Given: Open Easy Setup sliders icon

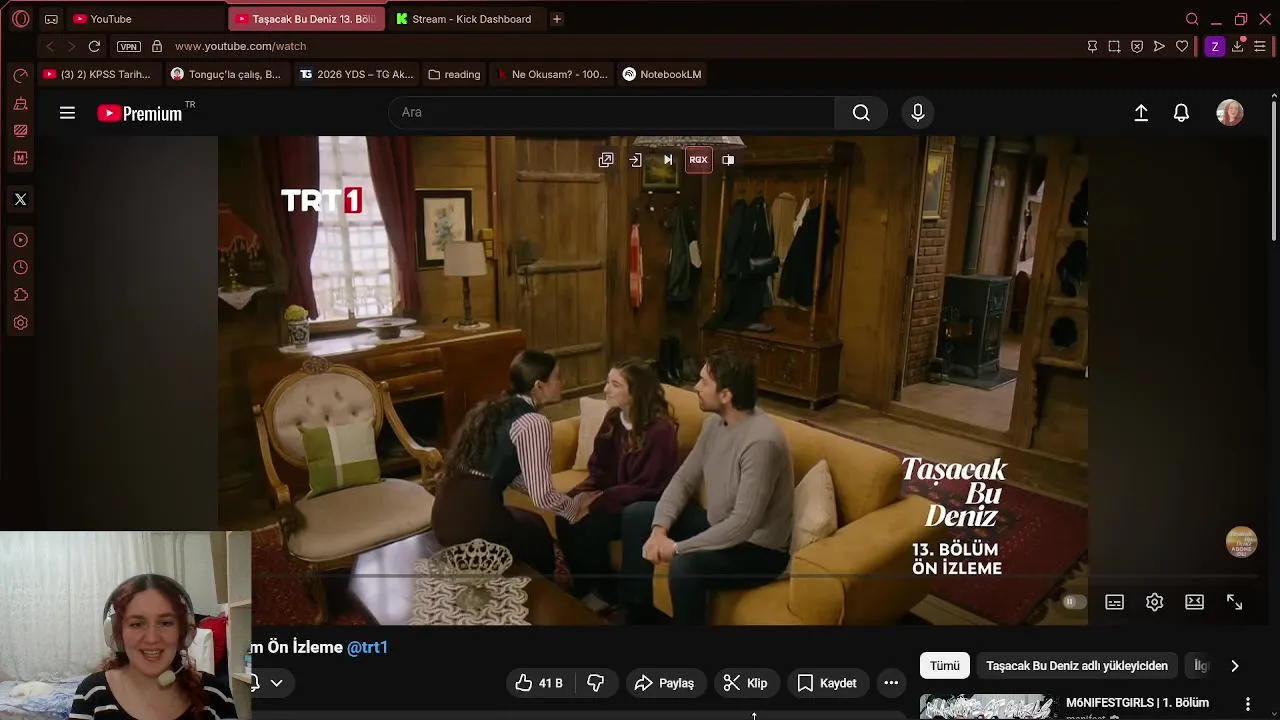Looking at the screenshot, I should tap(1260, 46).
